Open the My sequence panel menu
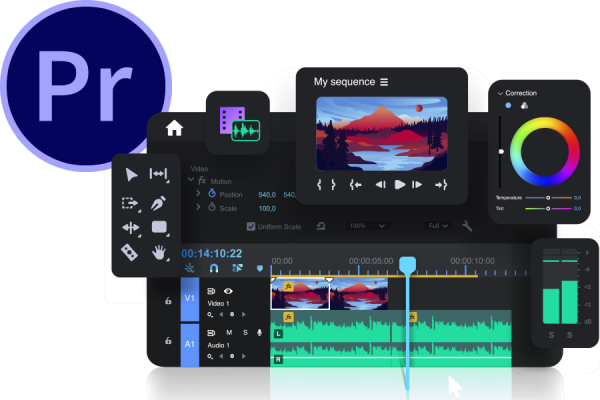This screenshot has height=400, width=600. (384, 82)
